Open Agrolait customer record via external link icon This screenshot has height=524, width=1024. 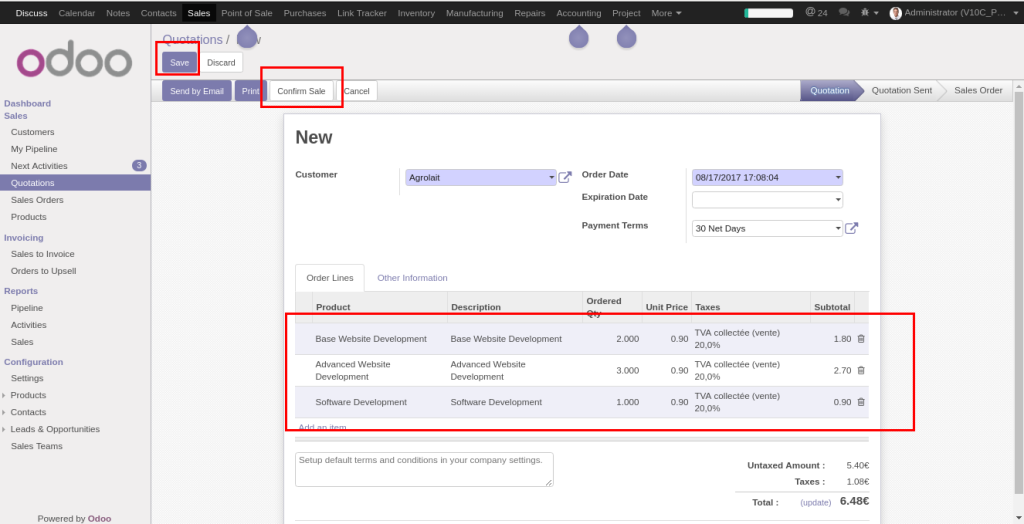click(565, 177)
